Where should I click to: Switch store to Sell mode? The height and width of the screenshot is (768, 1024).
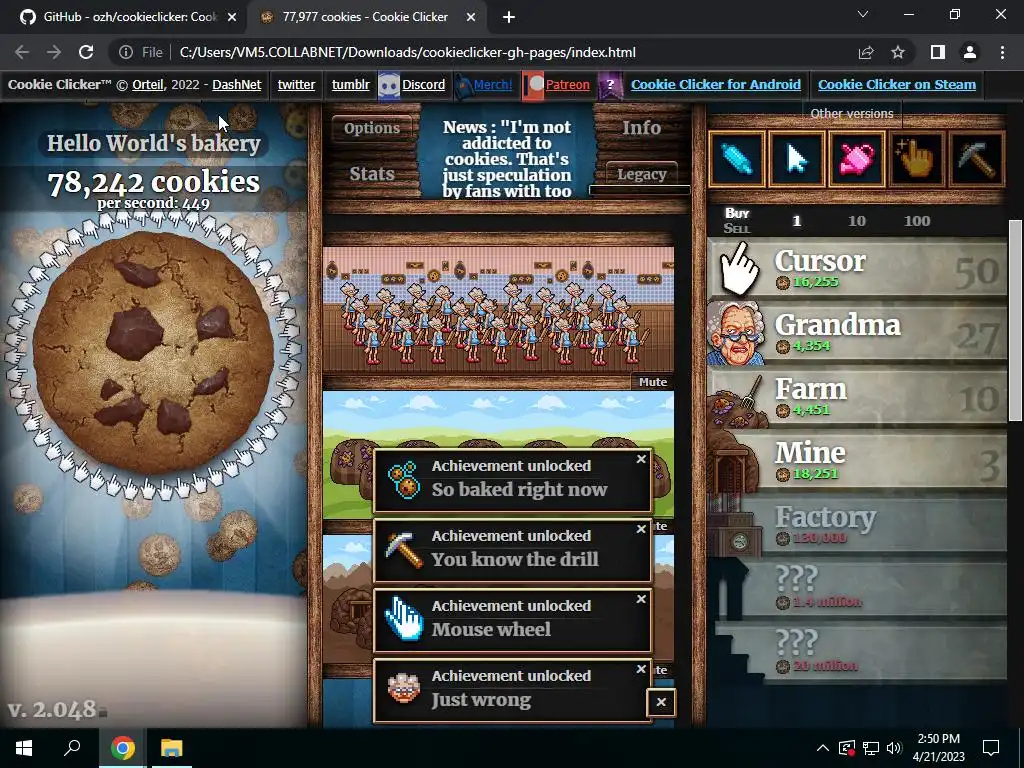tap(737, 229)
